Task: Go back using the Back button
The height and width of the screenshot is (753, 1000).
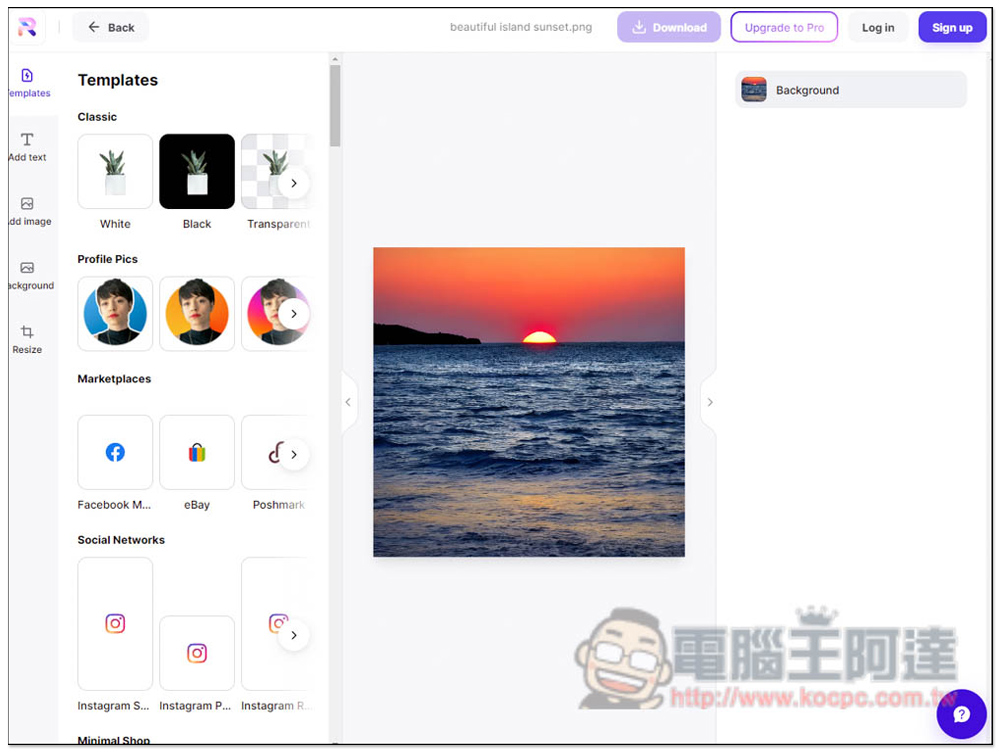Action: click(111, 27)
